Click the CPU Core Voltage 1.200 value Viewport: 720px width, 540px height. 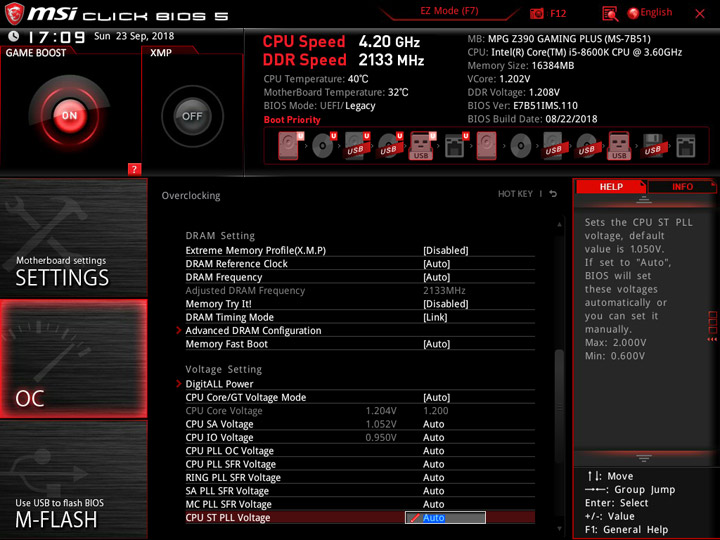point(435,411)
